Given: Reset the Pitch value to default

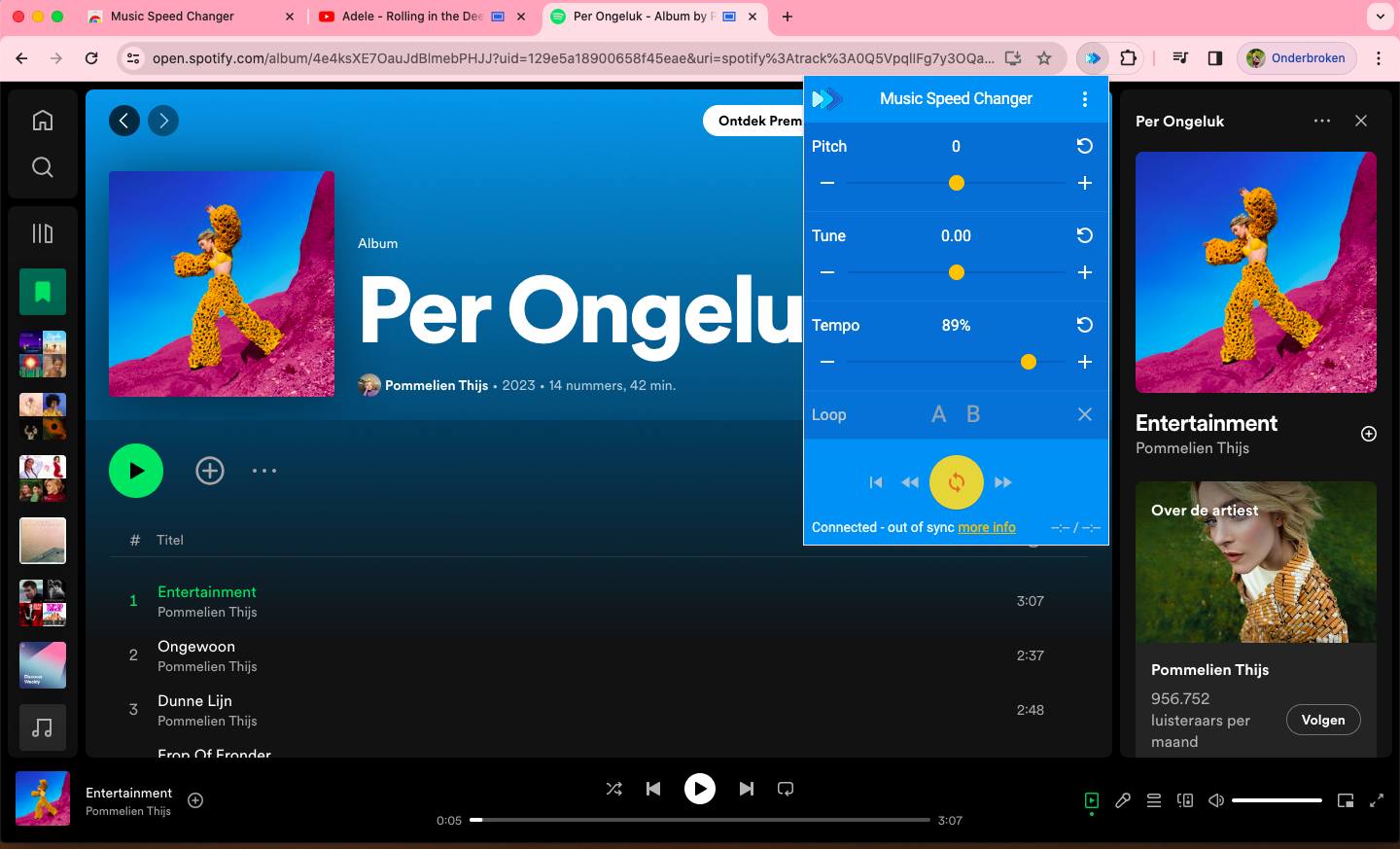Looking at the screenshot, I should tap(1084, 146).
